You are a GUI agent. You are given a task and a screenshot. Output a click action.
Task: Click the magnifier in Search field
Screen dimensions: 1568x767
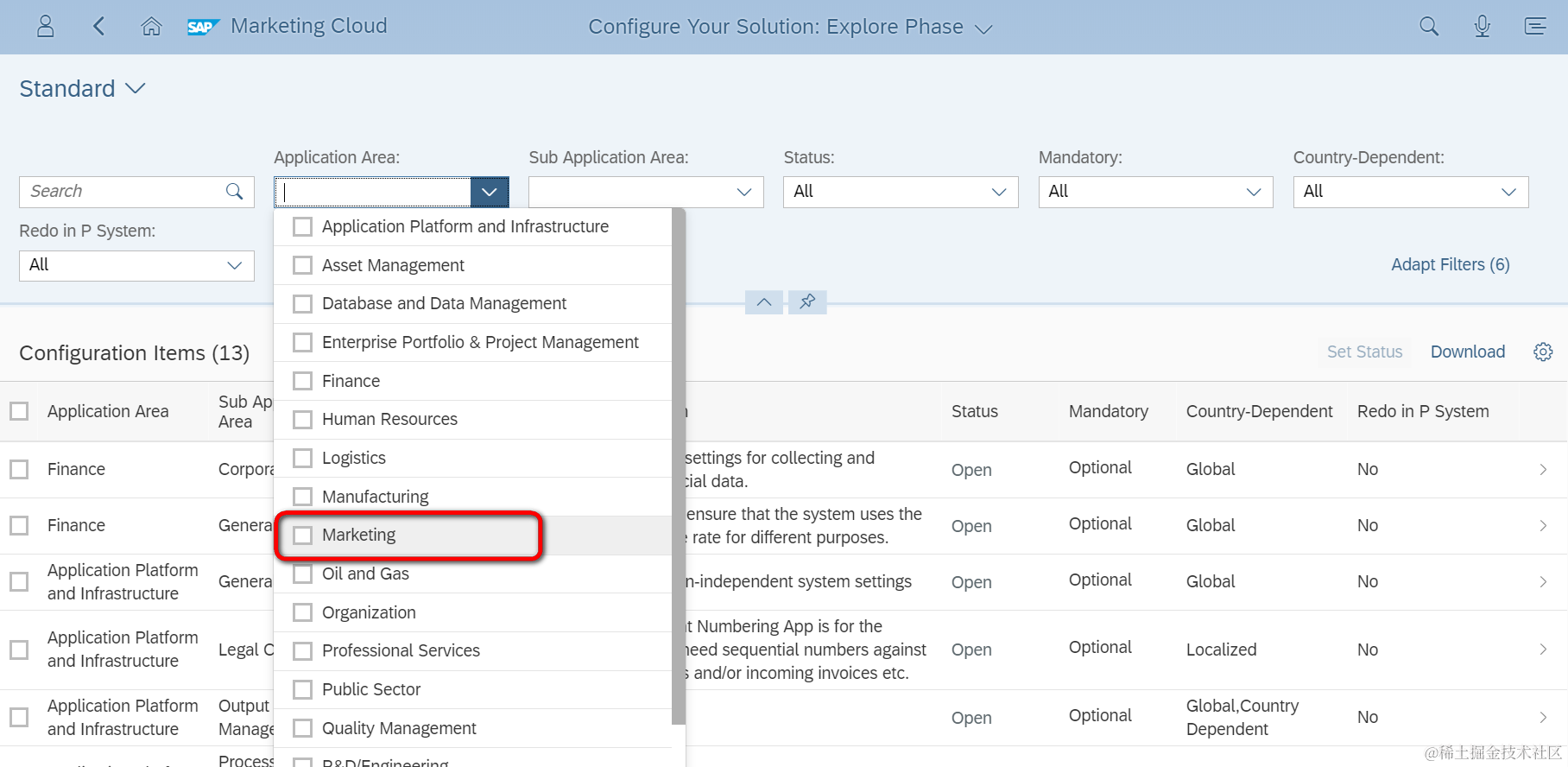click(234, 192)
